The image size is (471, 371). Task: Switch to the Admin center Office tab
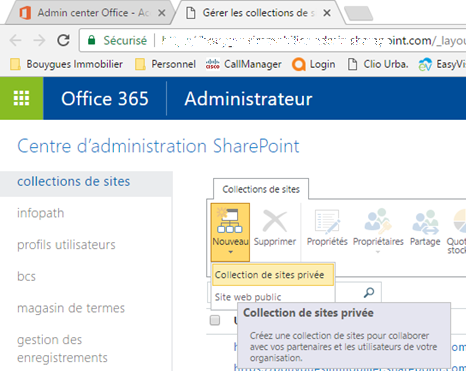[90, 13]
